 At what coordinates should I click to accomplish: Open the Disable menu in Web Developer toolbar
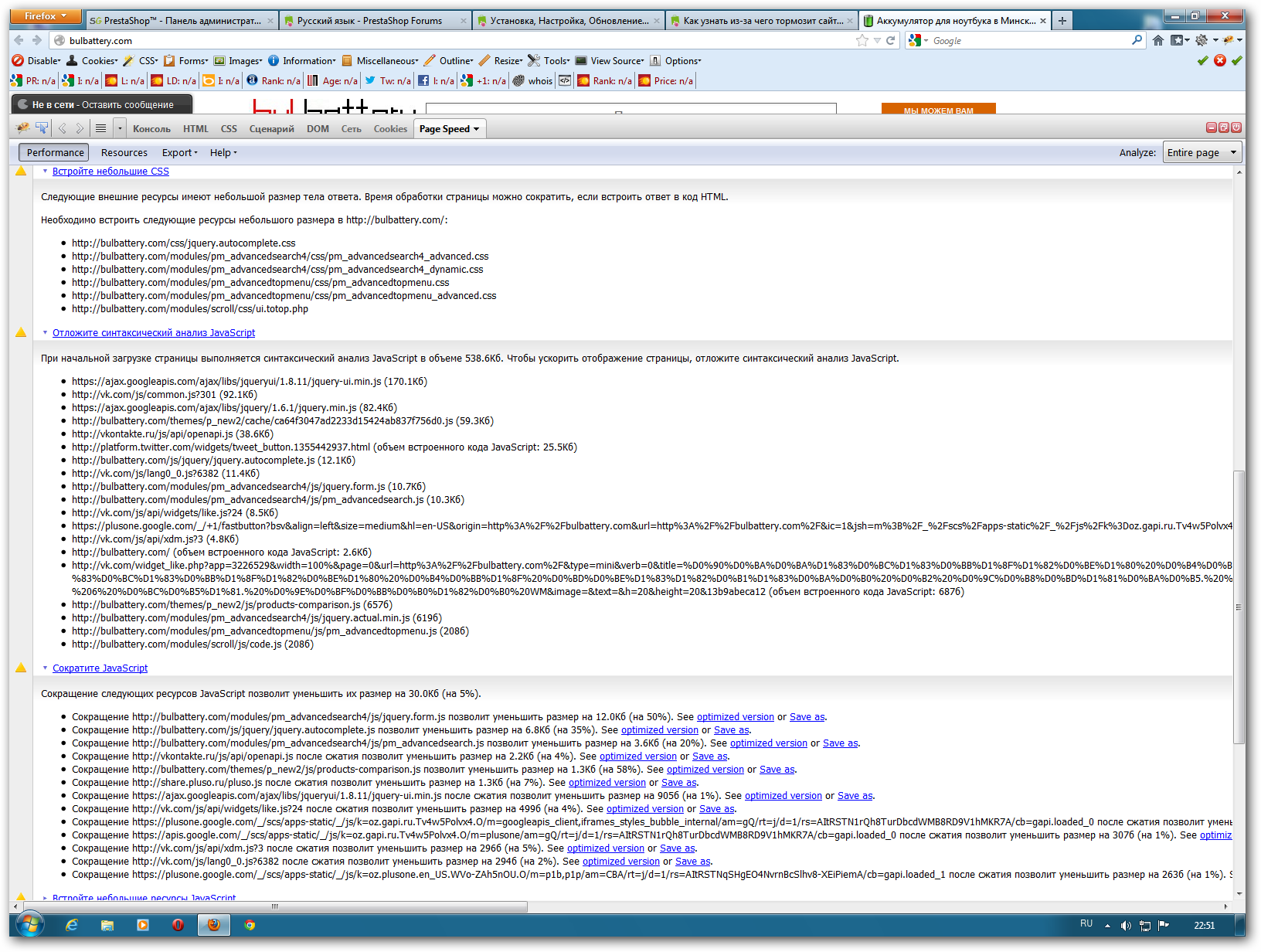tap(36, 60)
